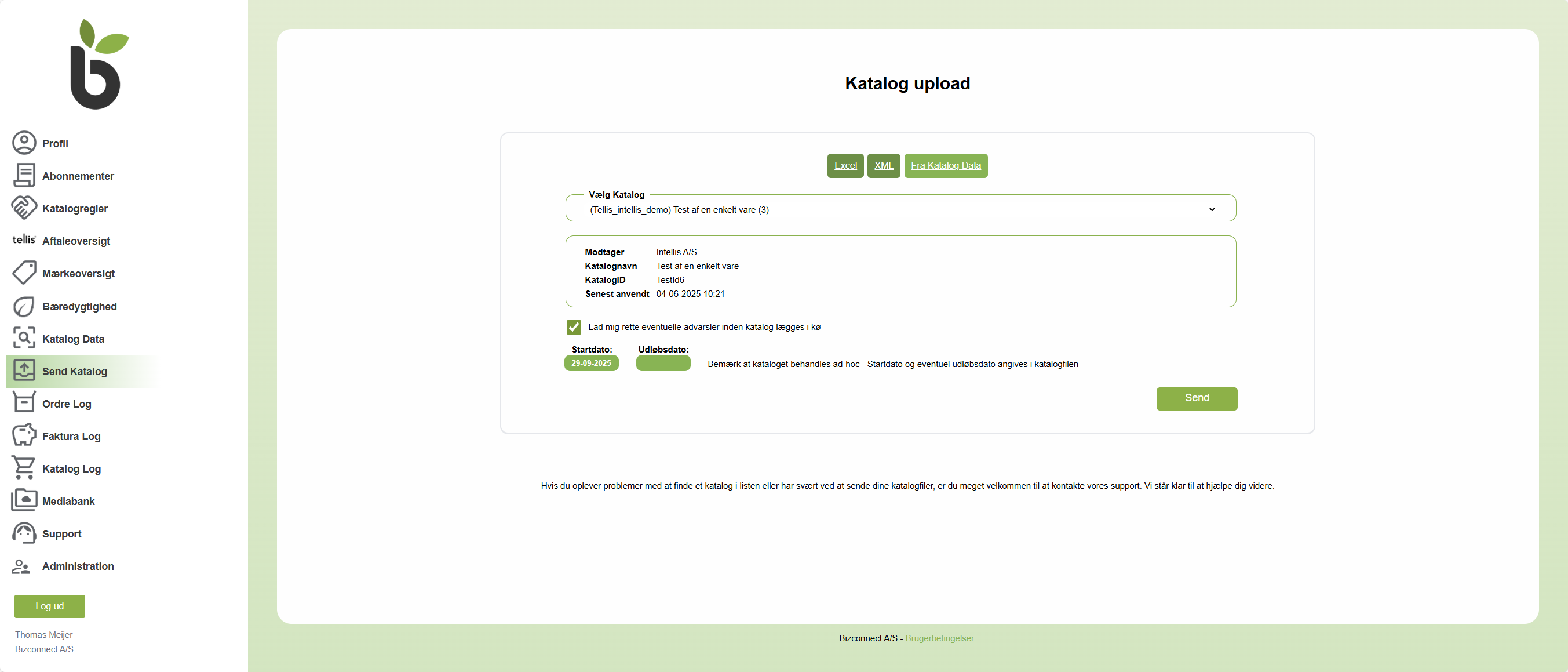Click the Faktura Log piggy bank icon
Image resolution: width=1568 pixels, height=672 pixels.
pyautogui.click(x=24, y=435)
